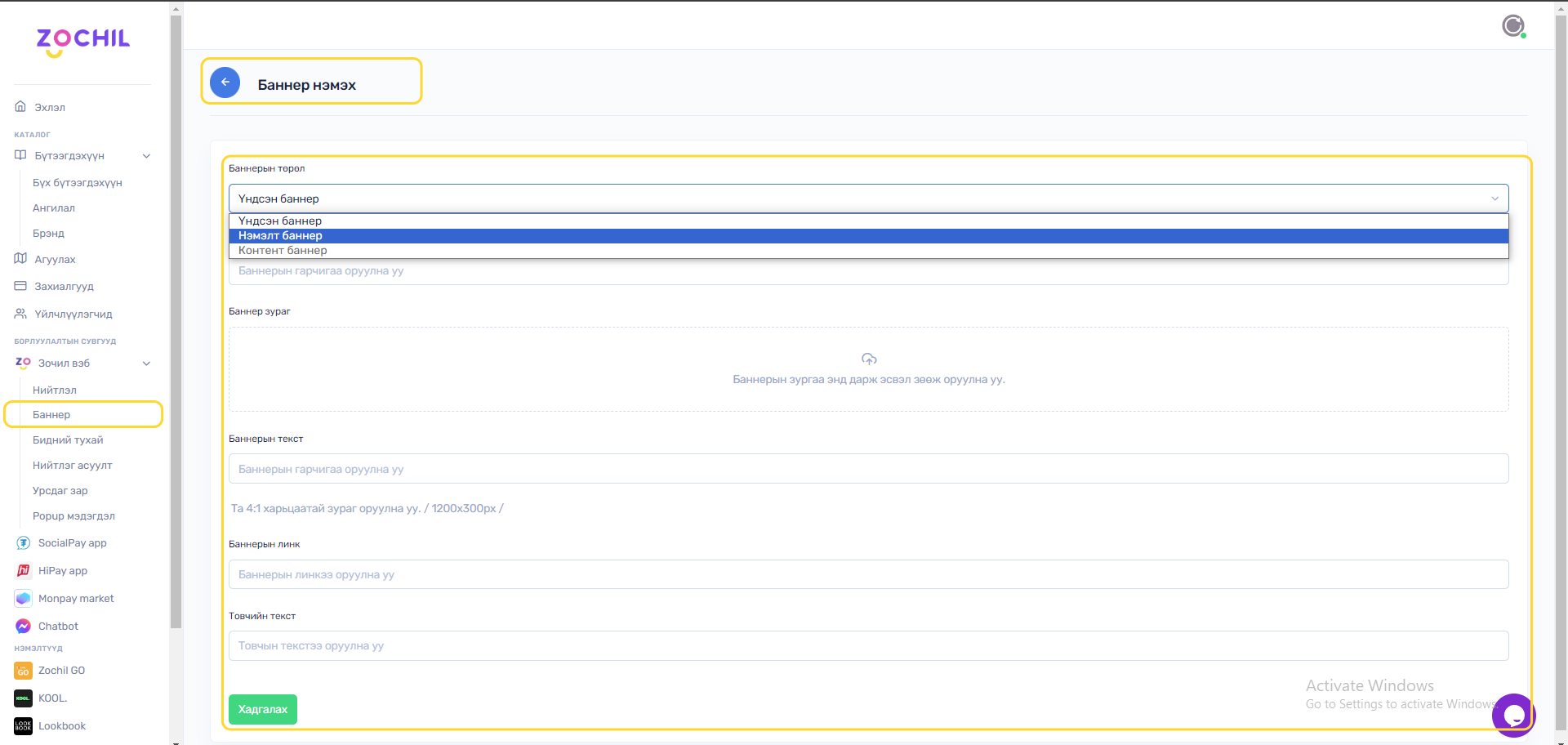
Task: Click the profile avatar icon
Action: click(1513, 26)
